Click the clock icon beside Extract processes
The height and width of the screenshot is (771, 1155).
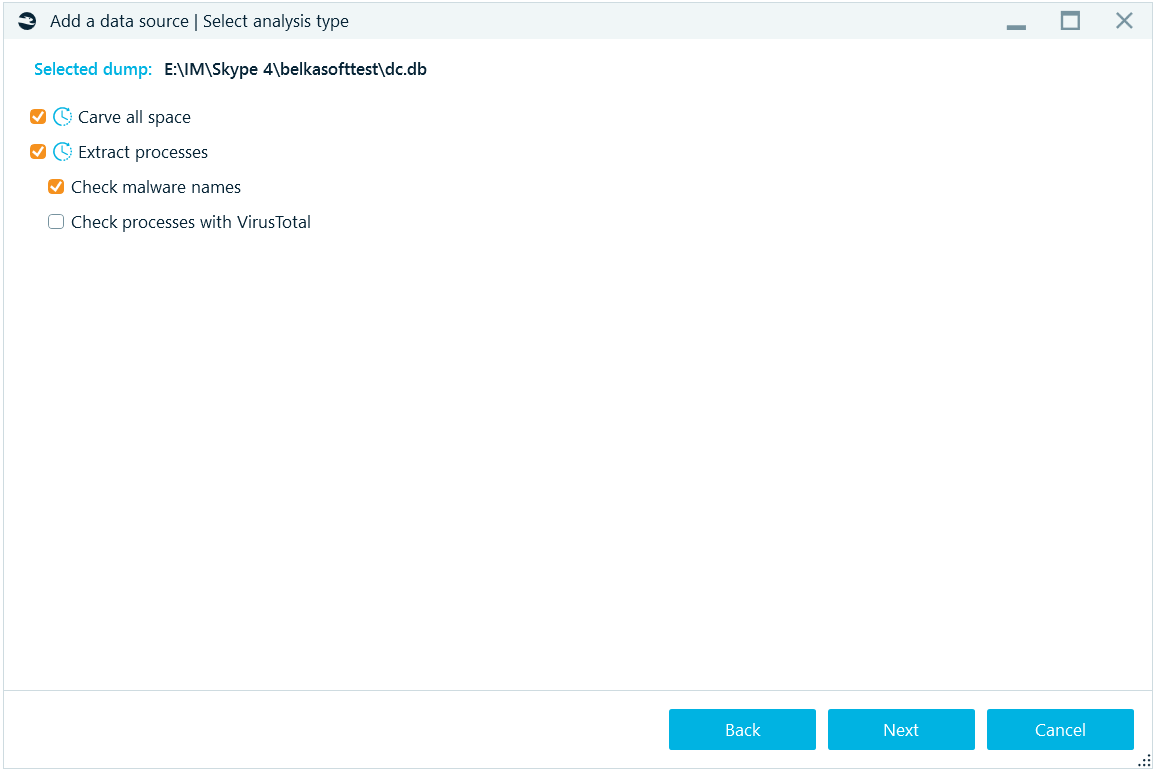pyautogui.click(x=63, y=152)
